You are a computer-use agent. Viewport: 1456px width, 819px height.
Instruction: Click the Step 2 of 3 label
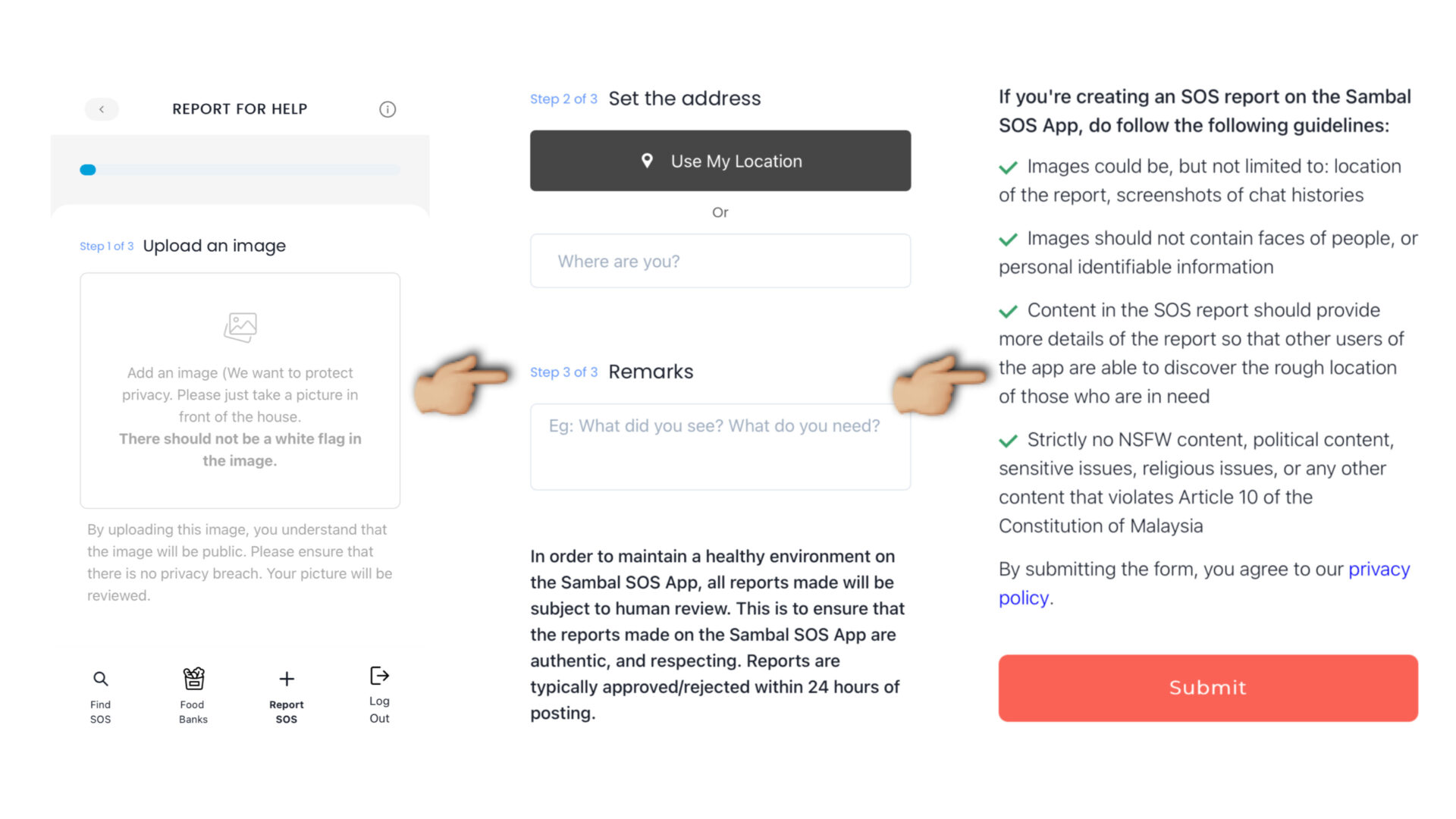coord(564,98)
